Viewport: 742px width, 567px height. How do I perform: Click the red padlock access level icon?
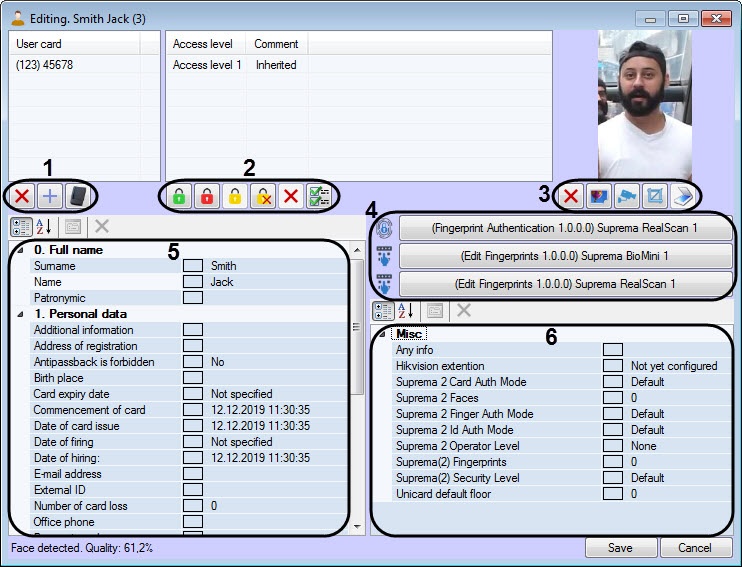tap(207, 196)
